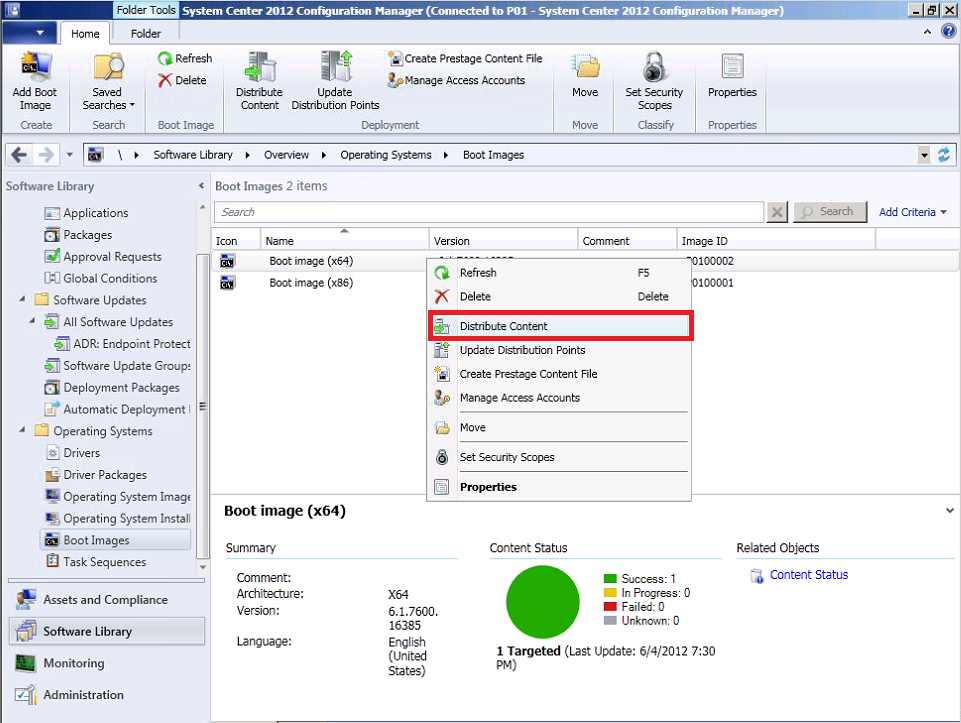This screenshot has height=723, width=961.
Task: Clear the search with the X button
Action: (x=777, y=212)
